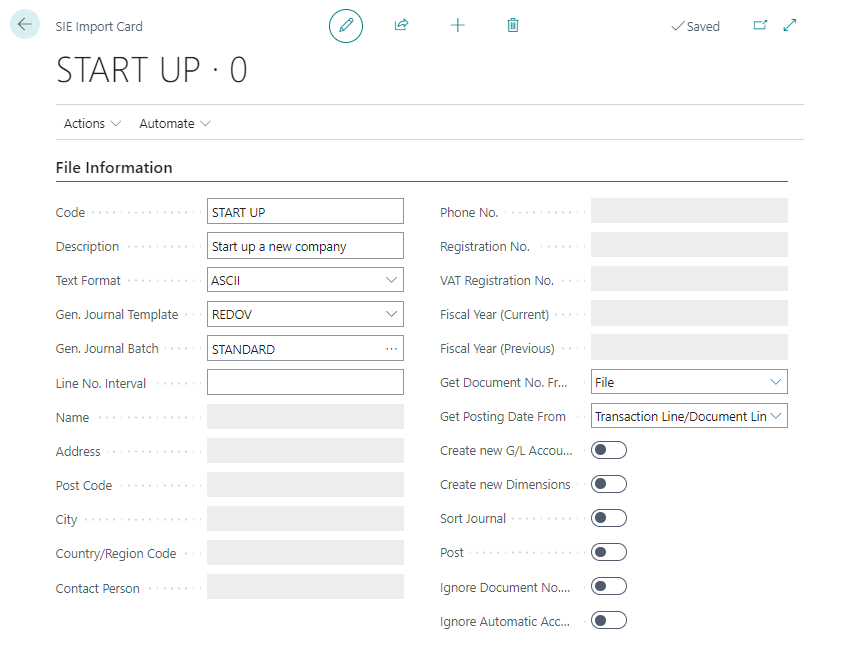Turn on Sort Journal toggle
Image resolution: width=858 pixels, height=661 pixels.
point(608,518)
